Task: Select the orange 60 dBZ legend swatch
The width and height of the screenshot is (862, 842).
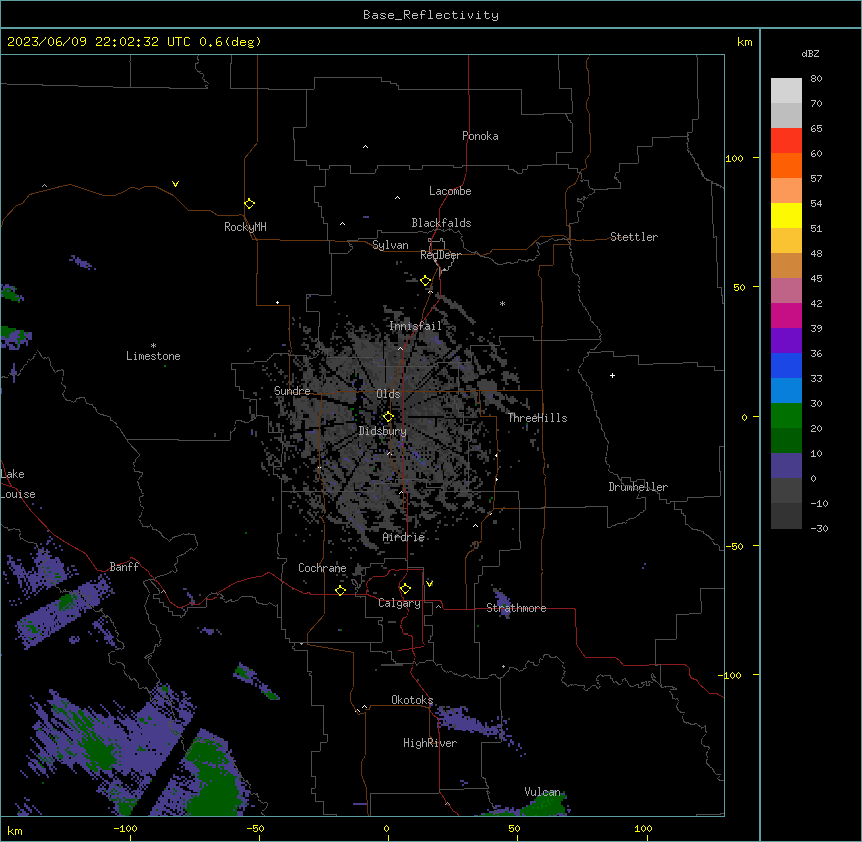Action: tap(786, 165)
